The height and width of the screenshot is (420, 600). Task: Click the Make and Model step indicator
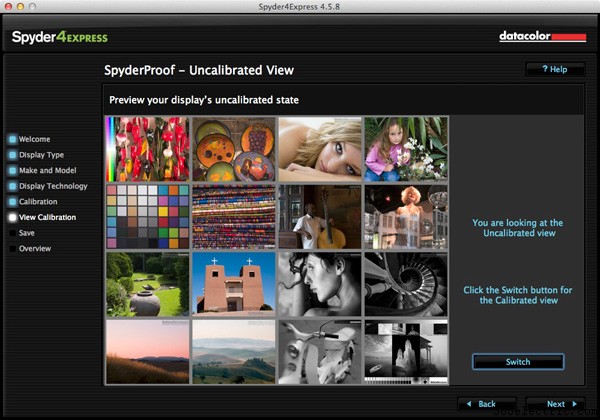[12, 171]
